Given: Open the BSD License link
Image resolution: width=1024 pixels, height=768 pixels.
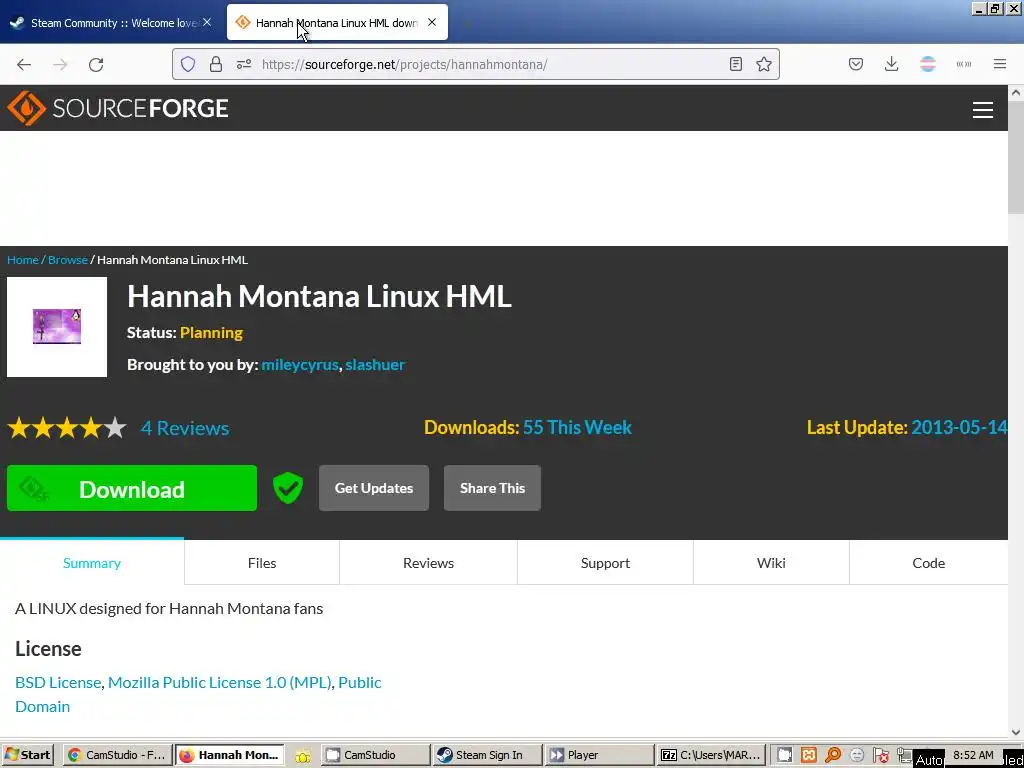Looking at the screenshot, I should click(x=58, y=682).
